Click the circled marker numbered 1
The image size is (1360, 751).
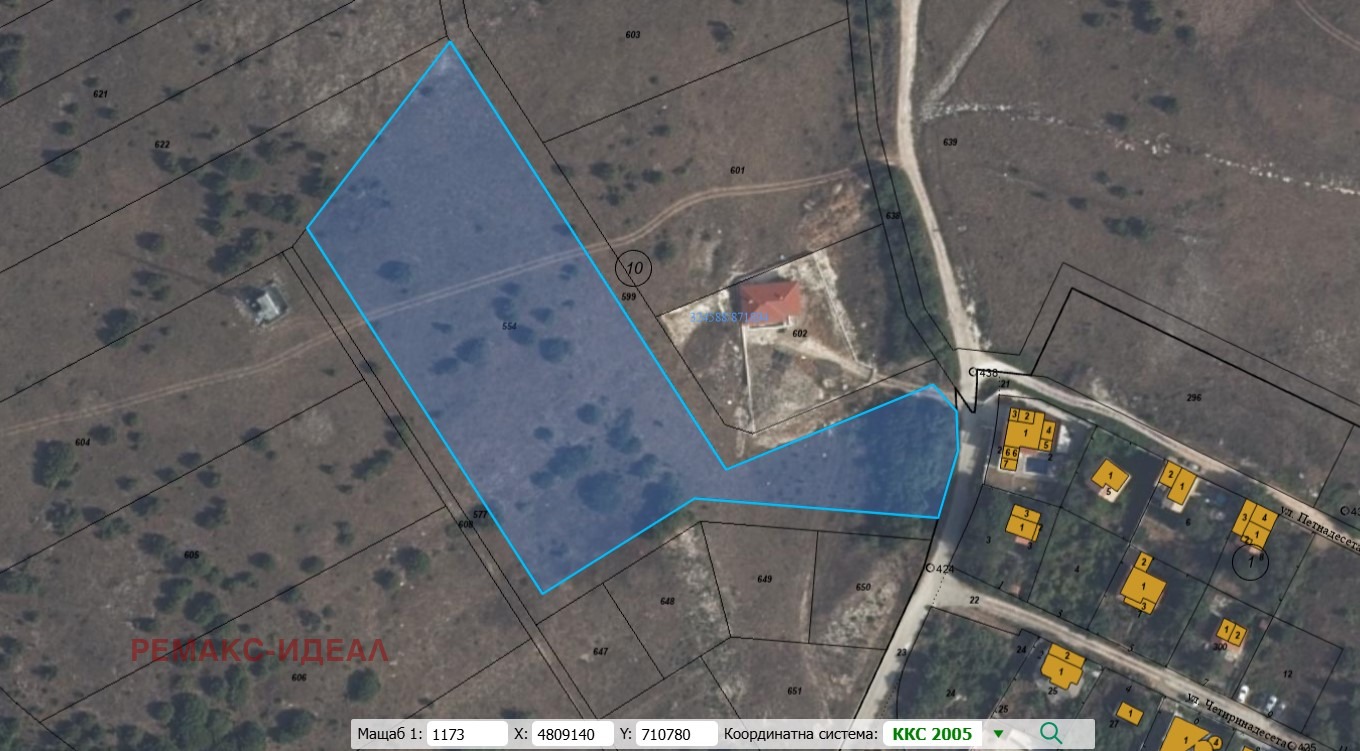click(x=1250, y=563)
